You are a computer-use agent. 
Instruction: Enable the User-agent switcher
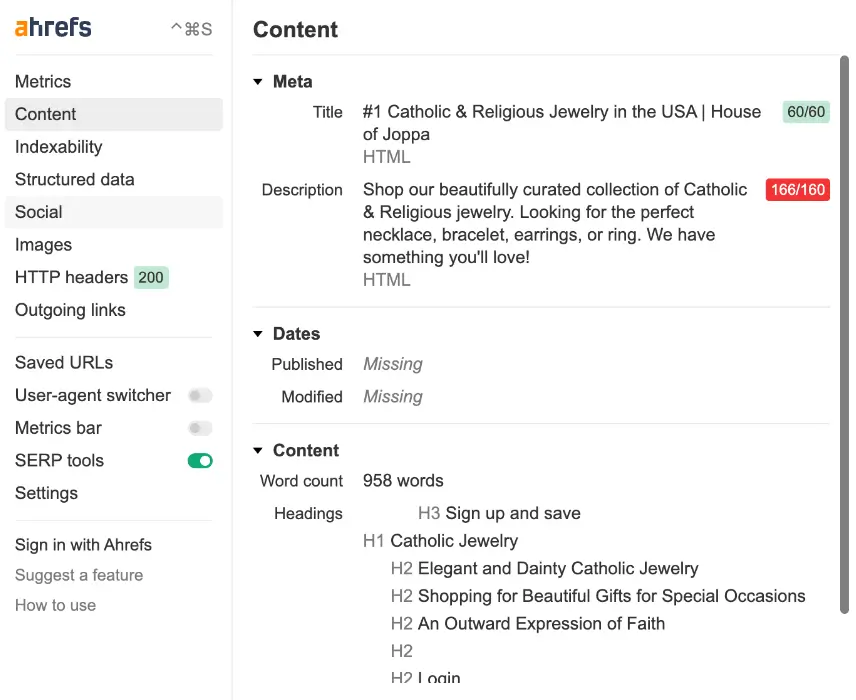[200, 395]
